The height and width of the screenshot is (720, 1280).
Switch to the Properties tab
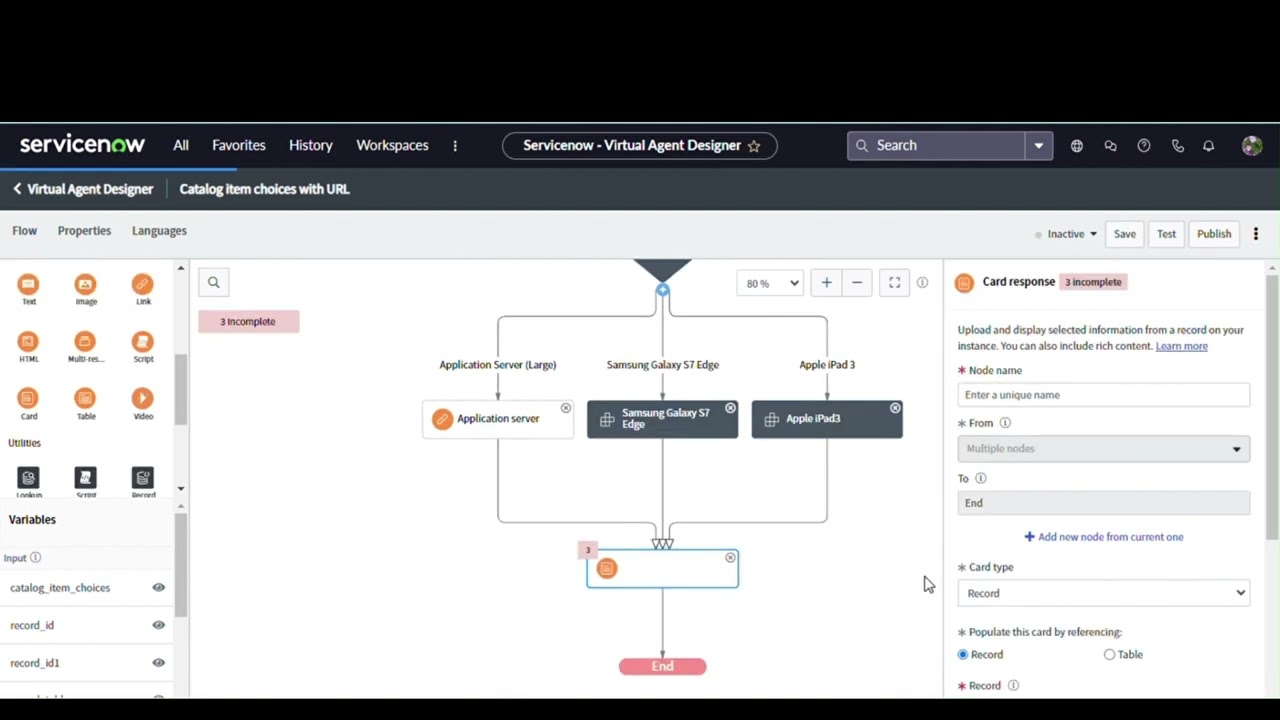click(x=84, y=231)
